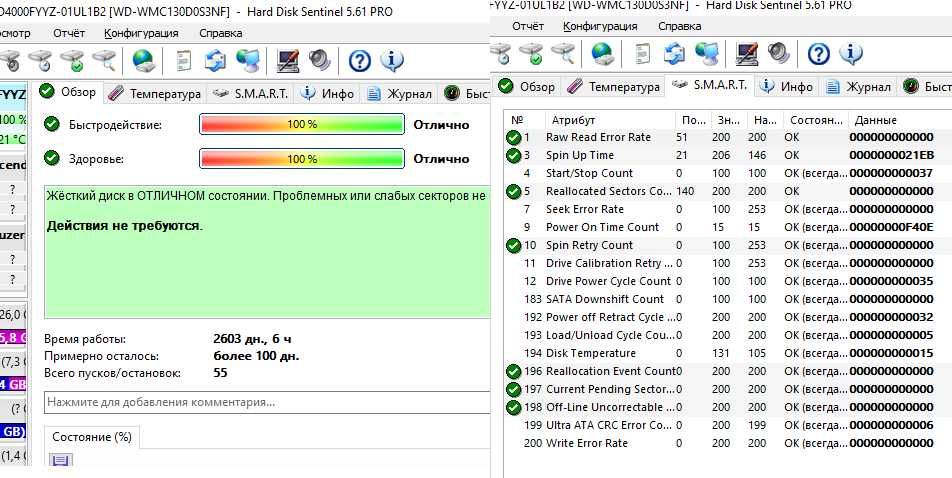952x478 pixels.
Task: Select the Состояние (%) tab
Action: 92,437
